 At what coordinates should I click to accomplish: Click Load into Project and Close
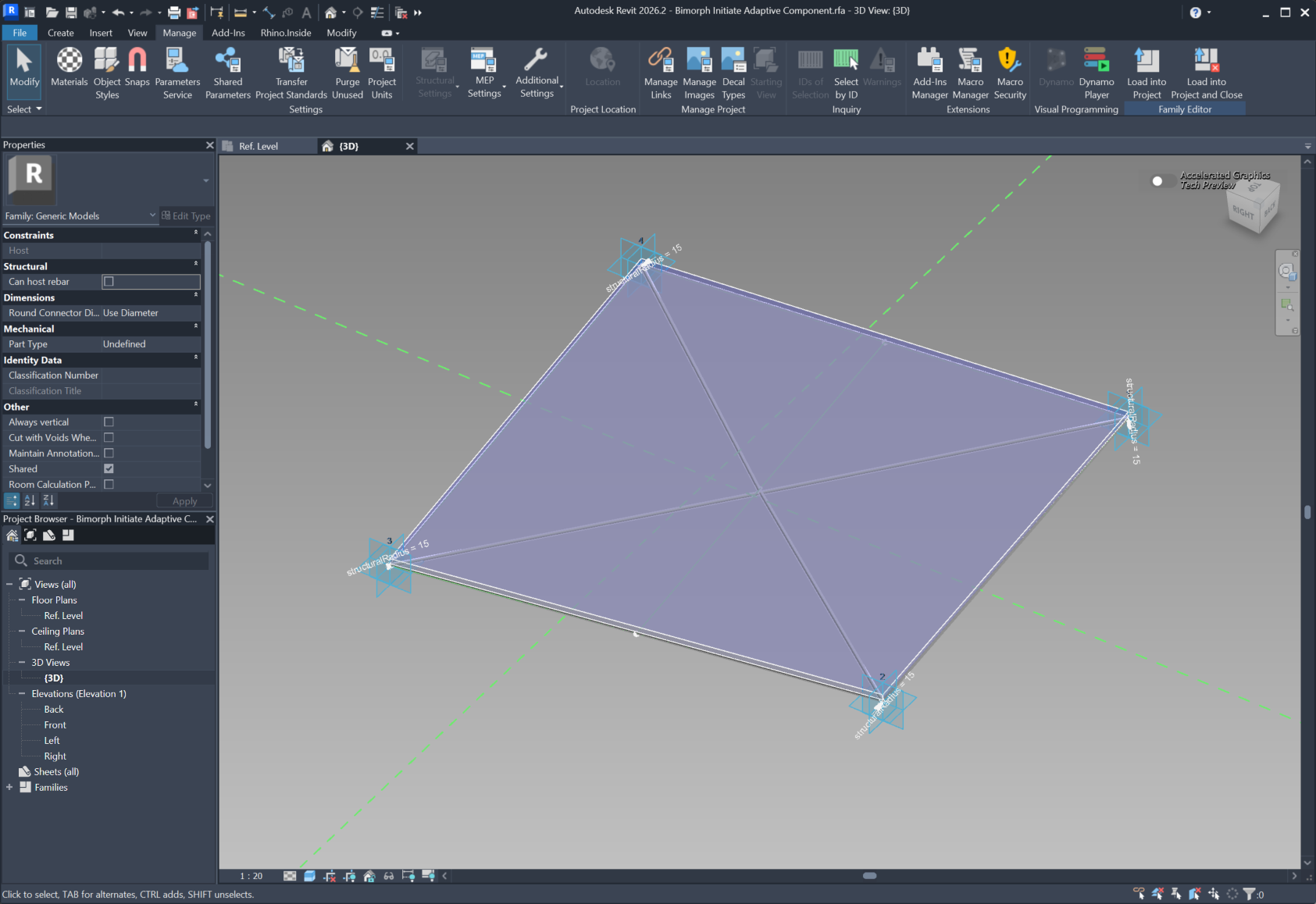pos(1207,73)
